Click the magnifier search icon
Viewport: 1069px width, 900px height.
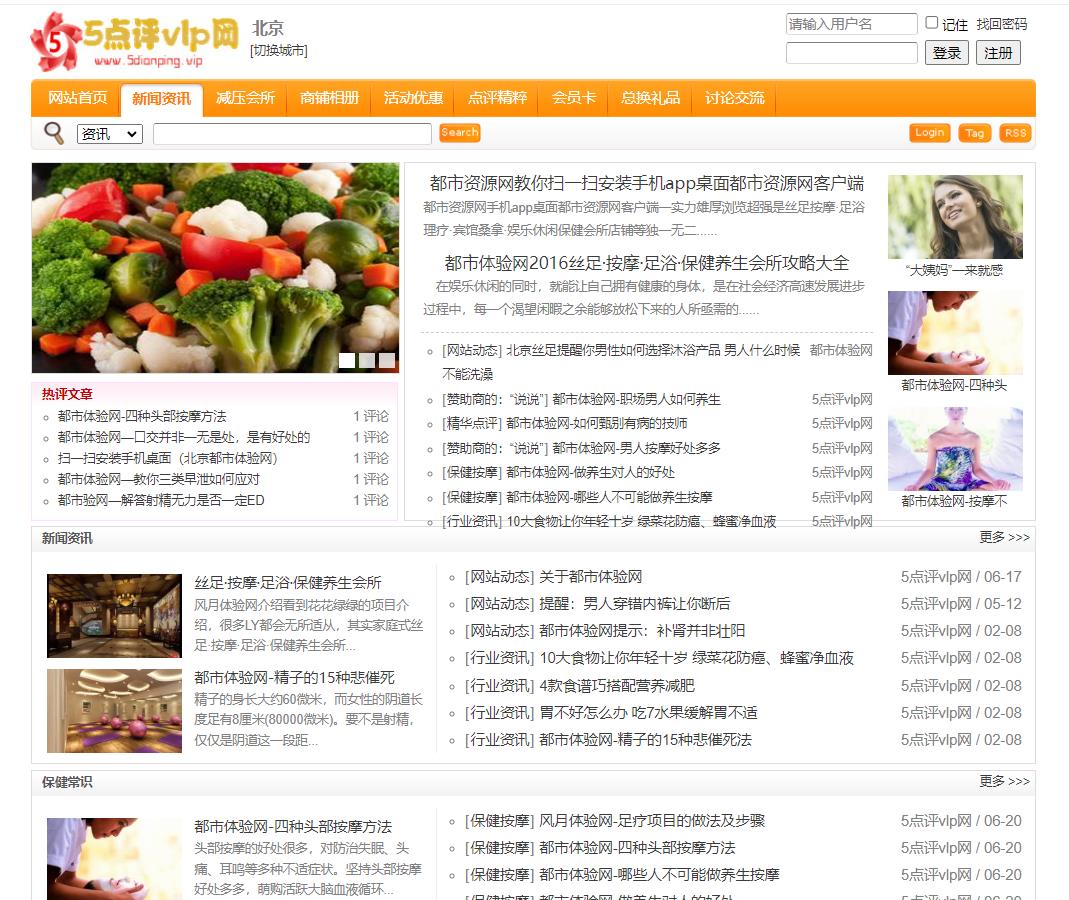click(53, 132)
